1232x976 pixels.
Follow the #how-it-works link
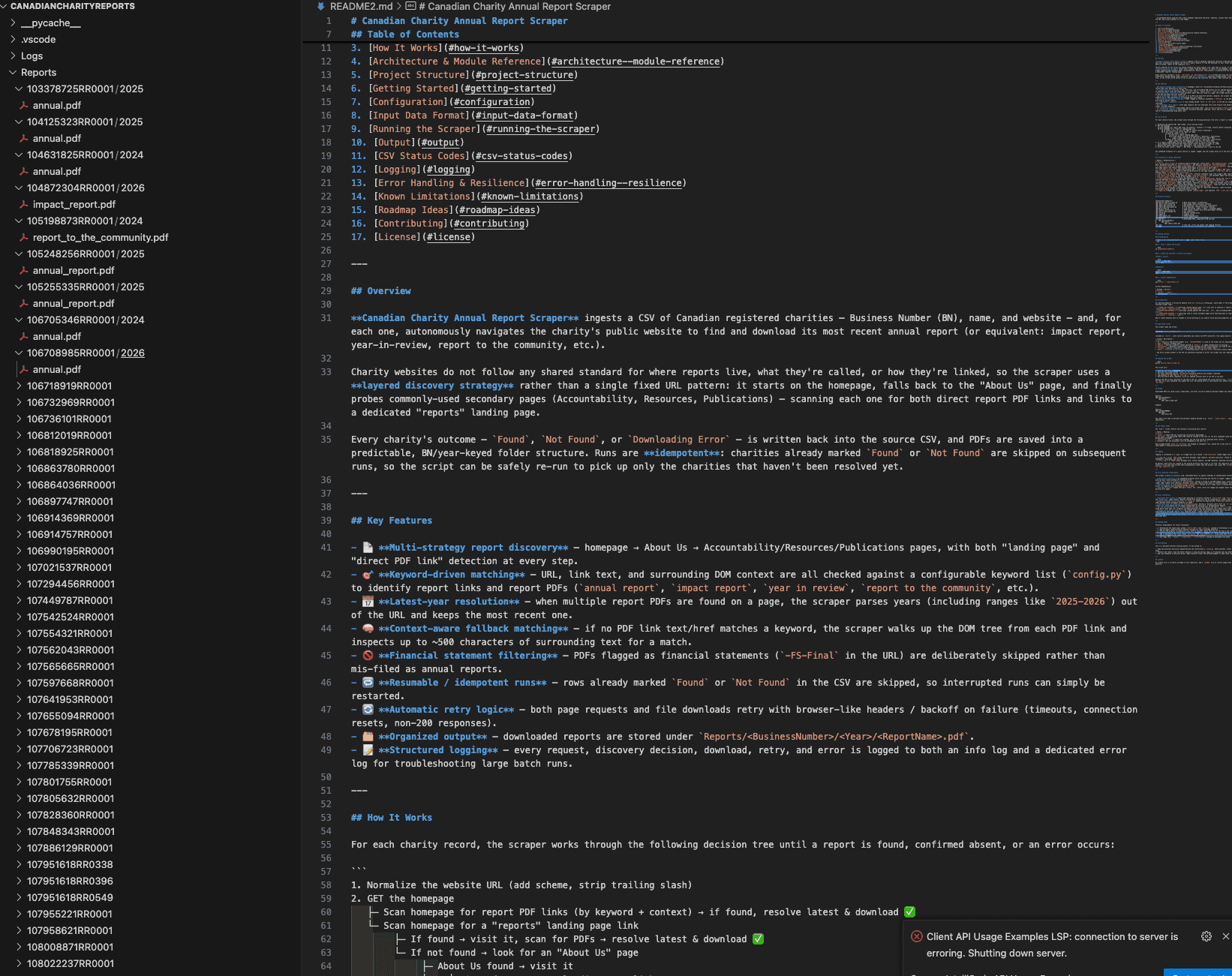(x=483, y=48)
